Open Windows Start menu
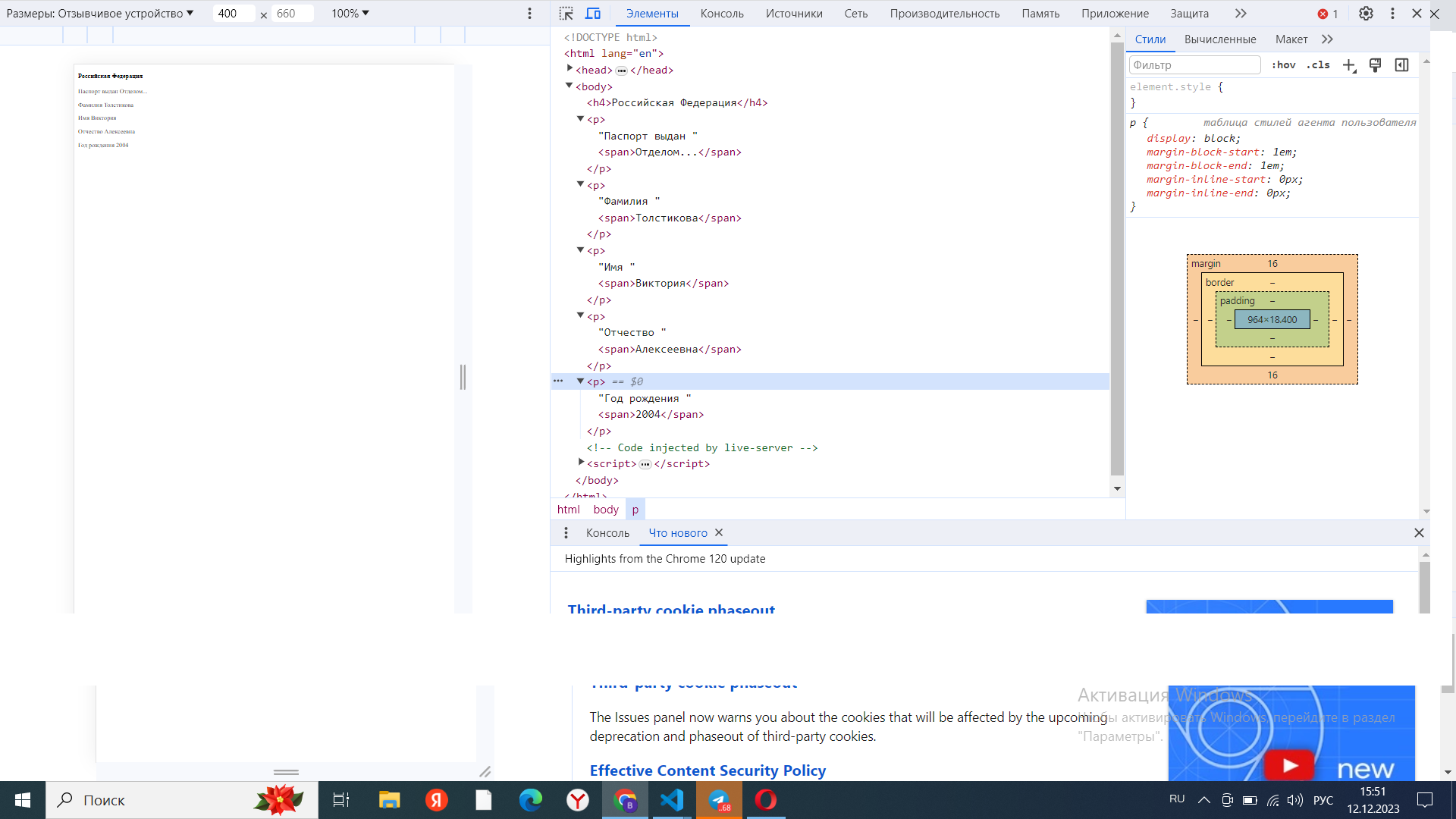 coord(23,800)
